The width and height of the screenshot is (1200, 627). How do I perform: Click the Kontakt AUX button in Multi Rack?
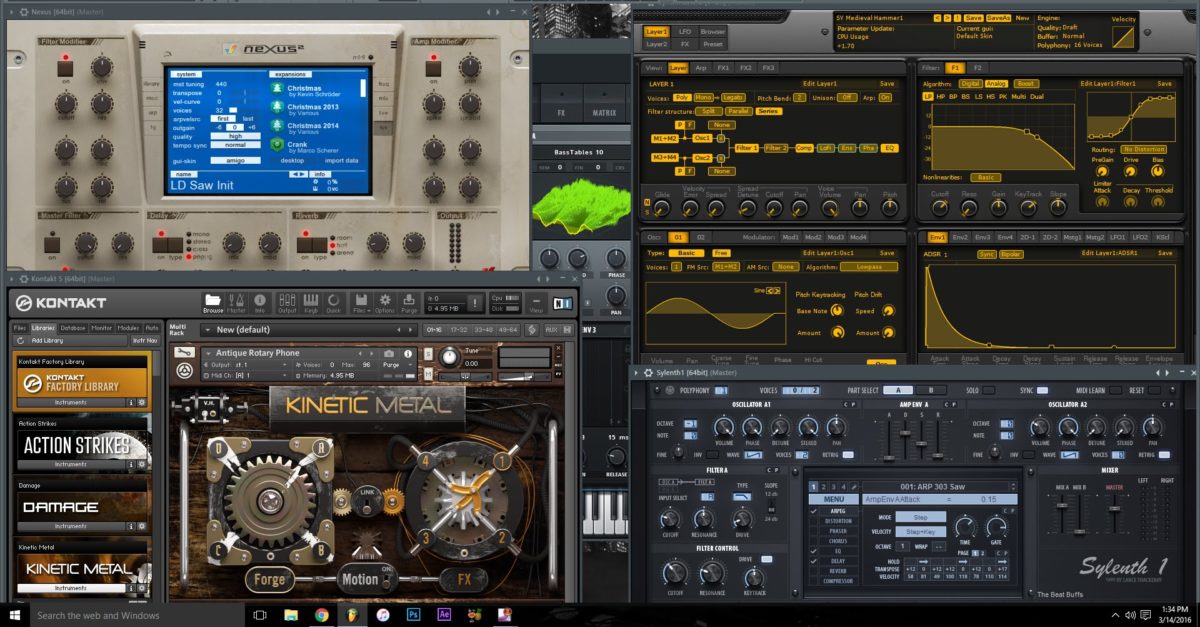click(x=552, y=328)
